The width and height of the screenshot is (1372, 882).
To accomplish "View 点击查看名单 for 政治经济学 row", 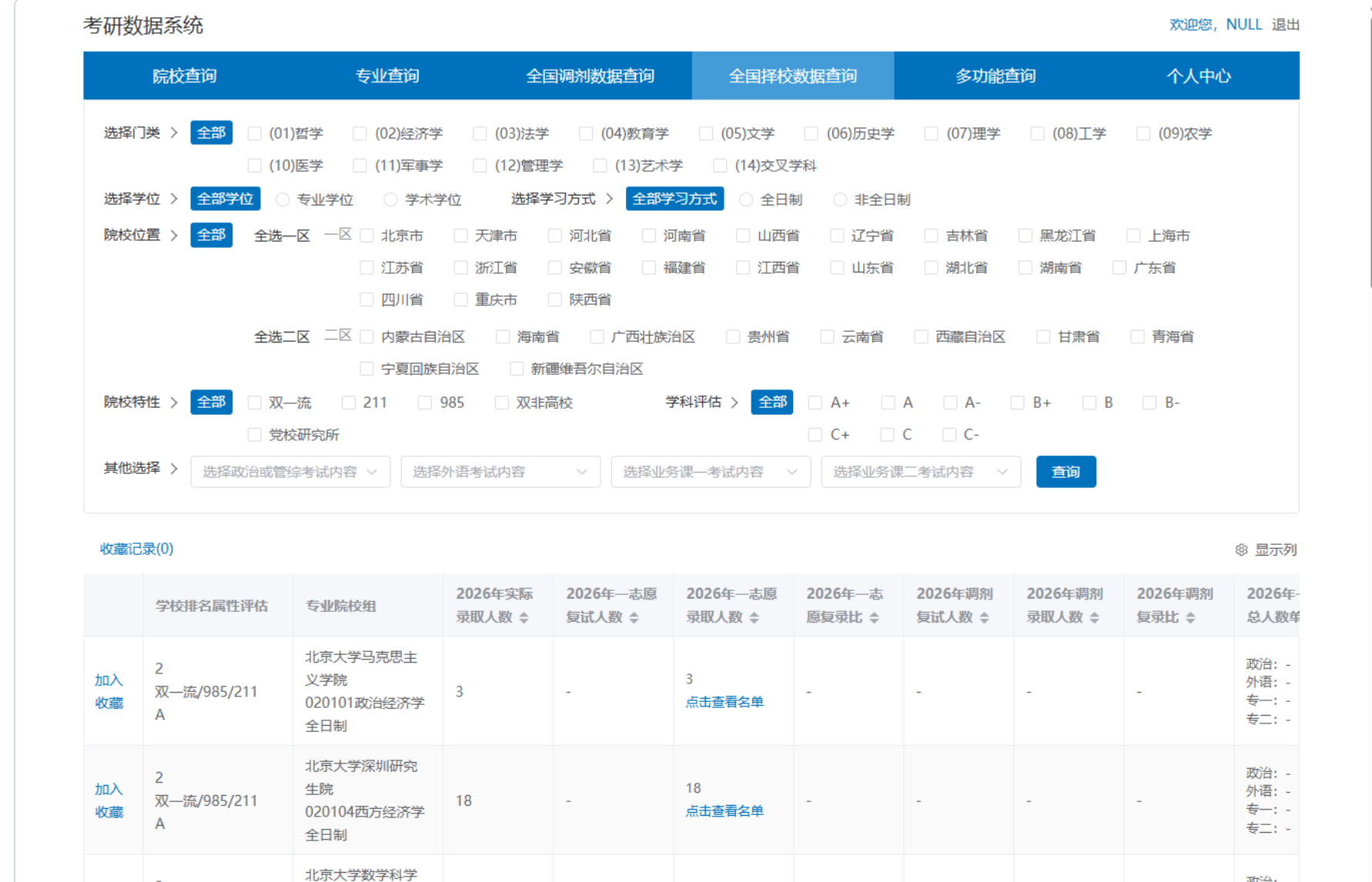I will pos(724,702).
